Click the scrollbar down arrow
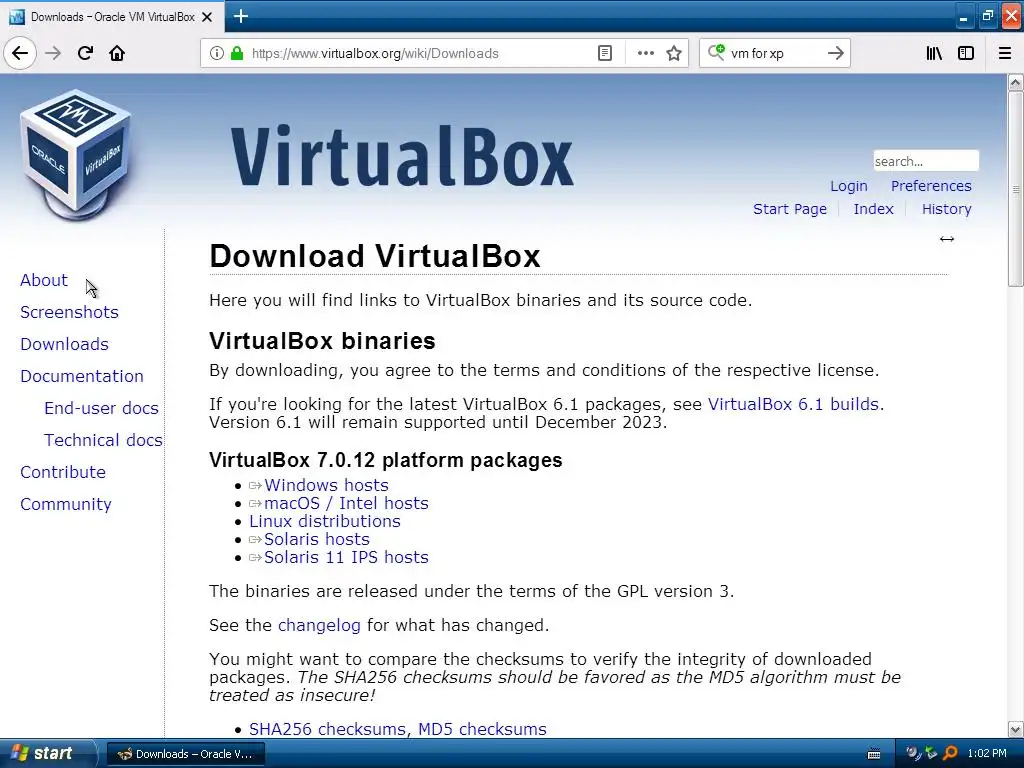This screenshot has height=768, width=1024. click(x=1016, y=729)
